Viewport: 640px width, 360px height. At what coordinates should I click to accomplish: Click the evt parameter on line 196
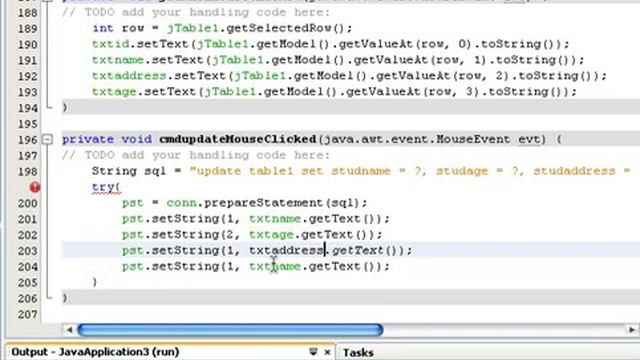pos(529,139)
